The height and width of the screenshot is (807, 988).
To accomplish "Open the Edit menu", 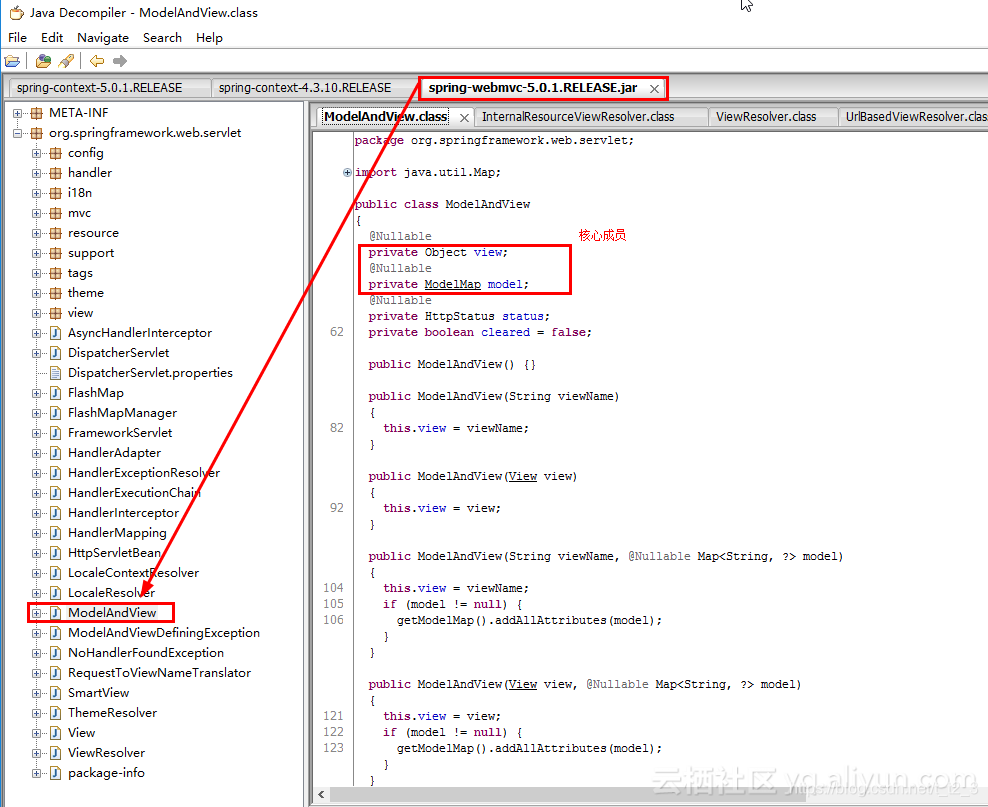I will (52, 38).
